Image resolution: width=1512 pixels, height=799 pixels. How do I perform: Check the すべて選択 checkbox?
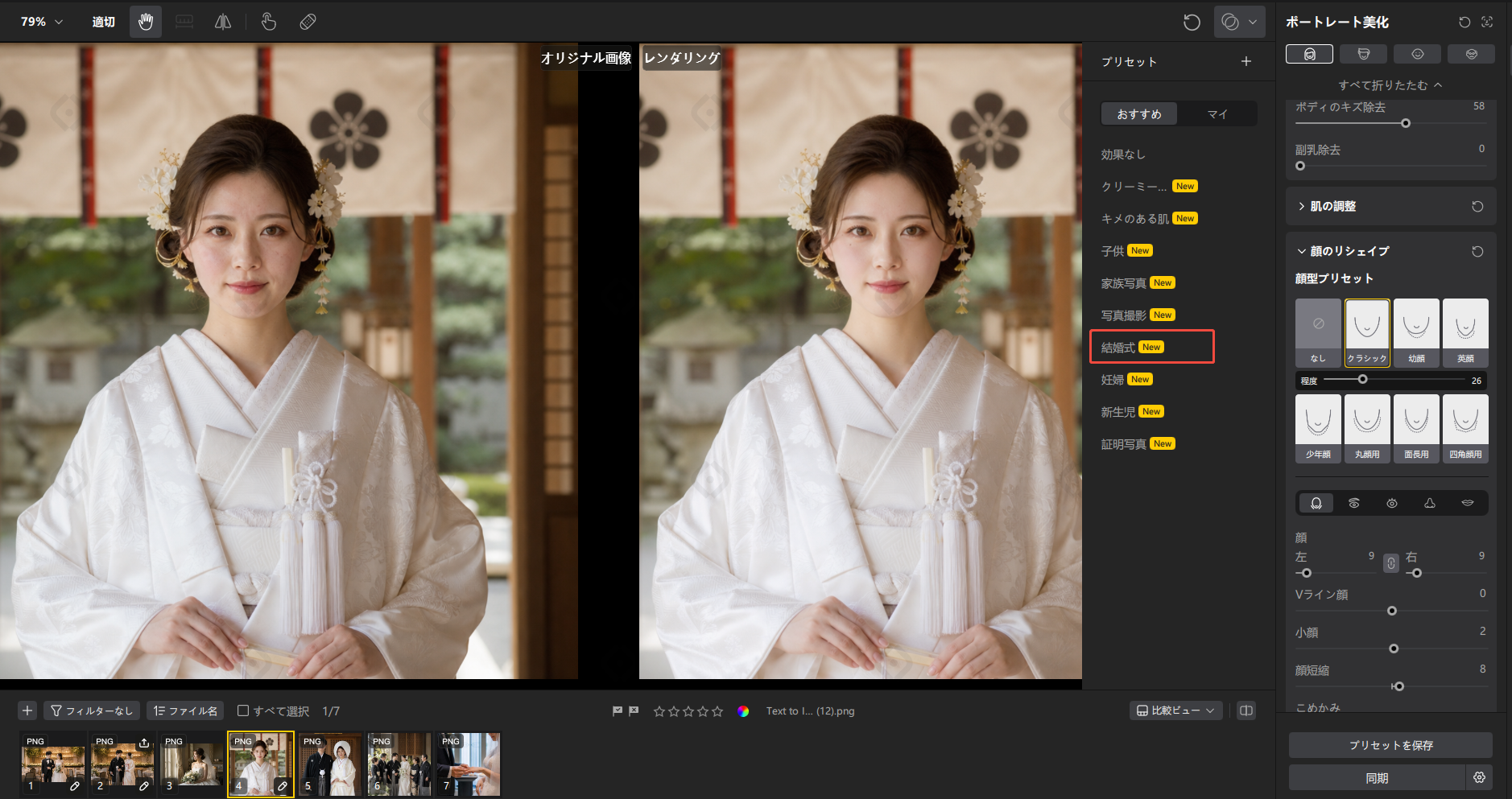(x=243, y=710)
